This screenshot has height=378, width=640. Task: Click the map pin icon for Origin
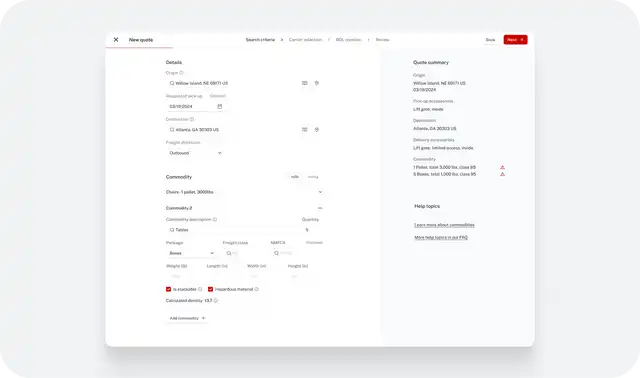click(x=316, y=83)
